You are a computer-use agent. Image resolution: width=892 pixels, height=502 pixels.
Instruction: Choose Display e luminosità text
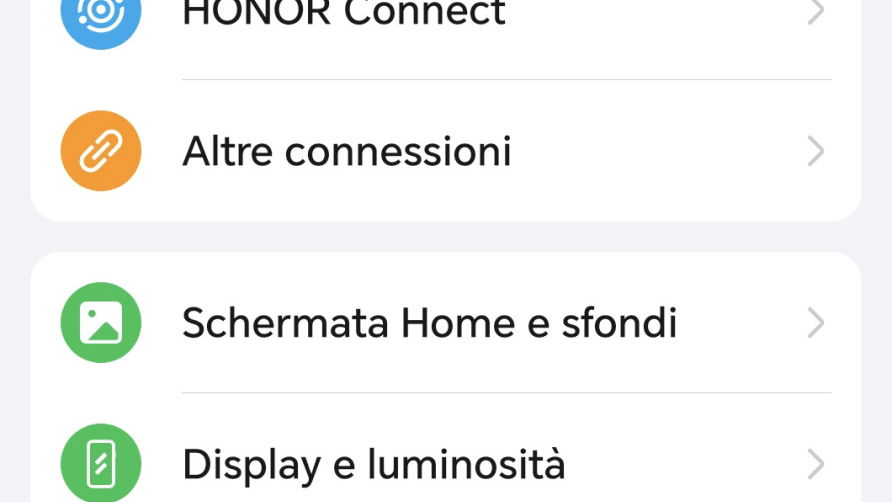pos(373,465)
